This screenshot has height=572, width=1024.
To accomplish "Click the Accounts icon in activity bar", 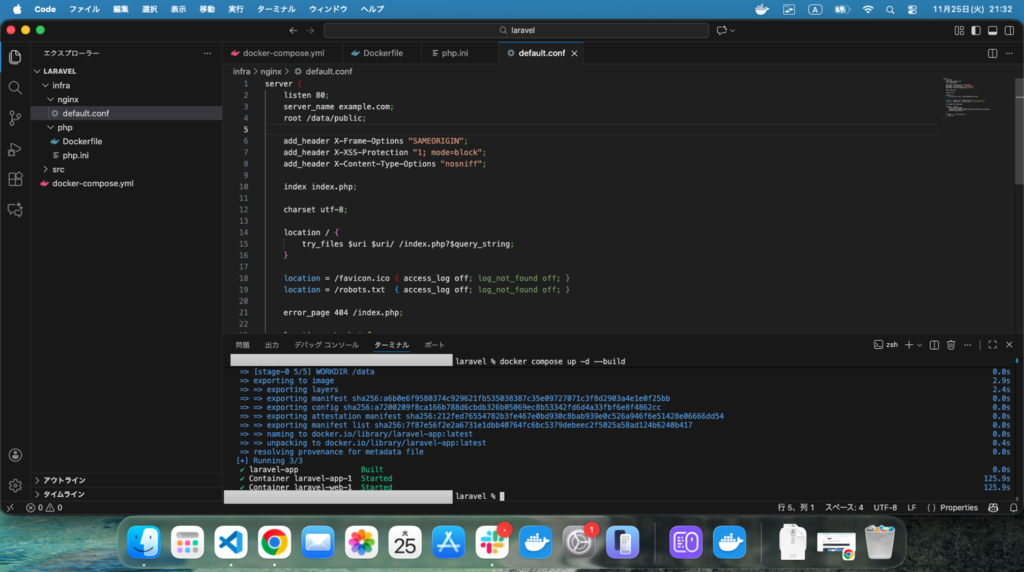I will (15, 455).
